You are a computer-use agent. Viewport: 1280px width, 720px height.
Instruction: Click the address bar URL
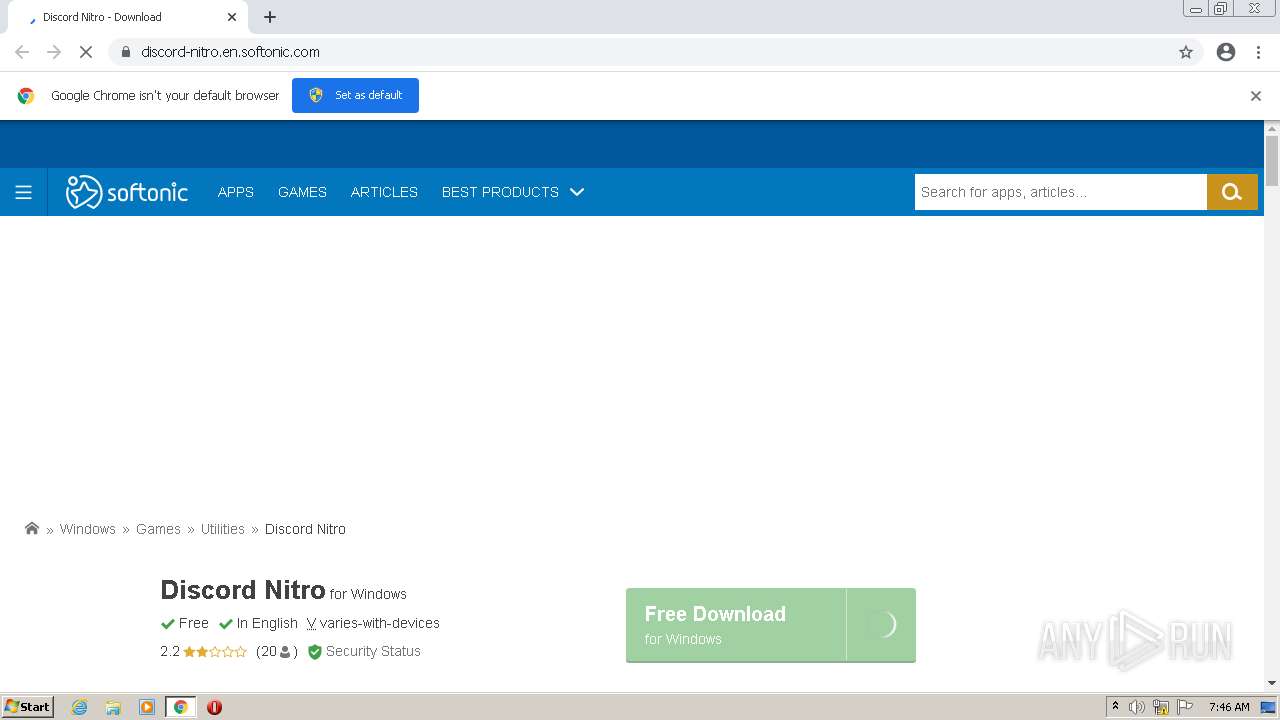[230, 52]
